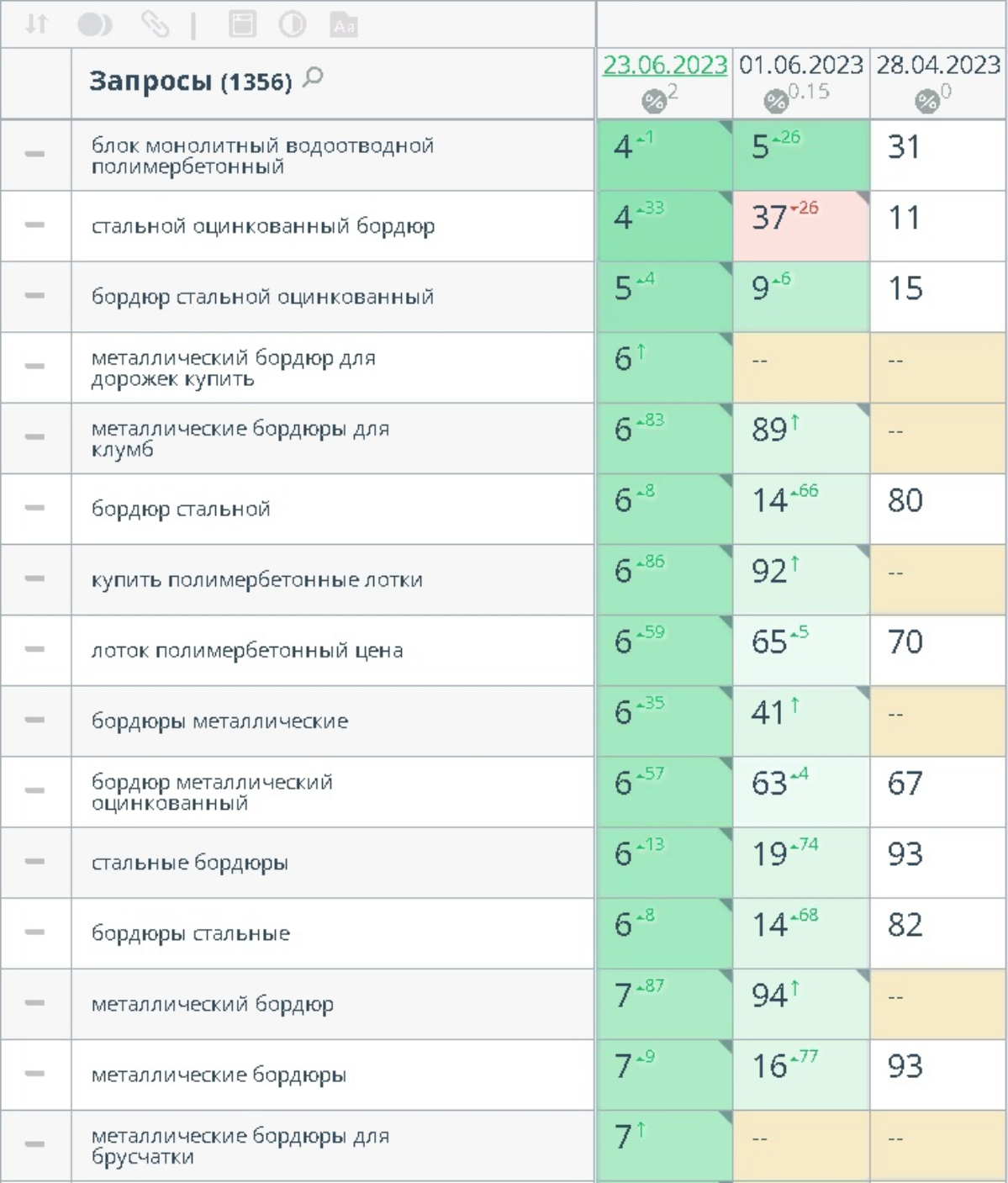Toggle dash marker for 'бордюр стальной' row

[x=34, y=508]
